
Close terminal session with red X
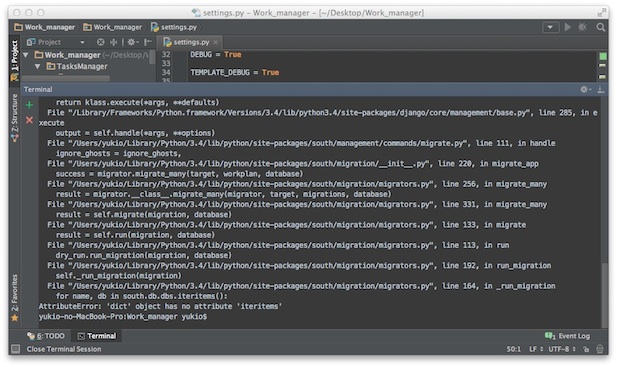click(30, 120)
